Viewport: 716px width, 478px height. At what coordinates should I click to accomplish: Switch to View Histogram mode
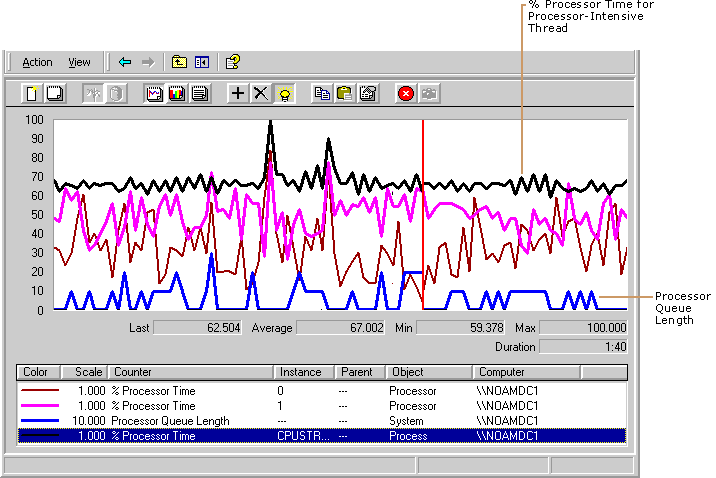click(177, 94)
